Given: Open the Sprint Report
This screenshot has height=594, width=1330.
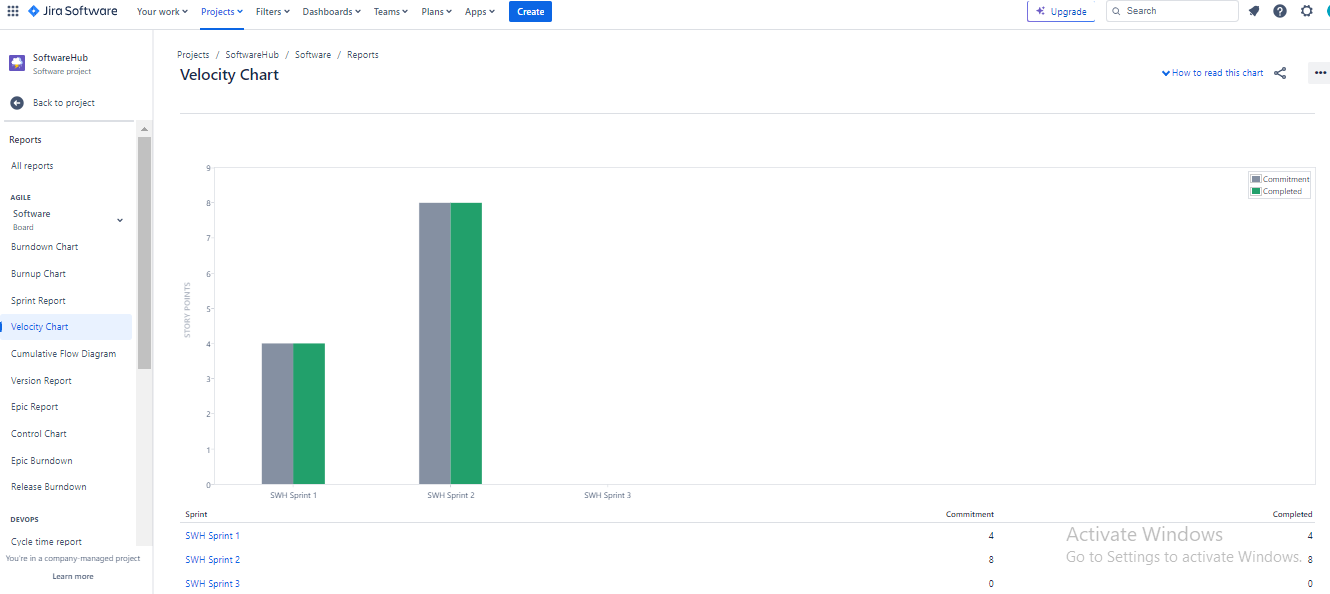Looking at the screenshot, I should pos(38,301).
